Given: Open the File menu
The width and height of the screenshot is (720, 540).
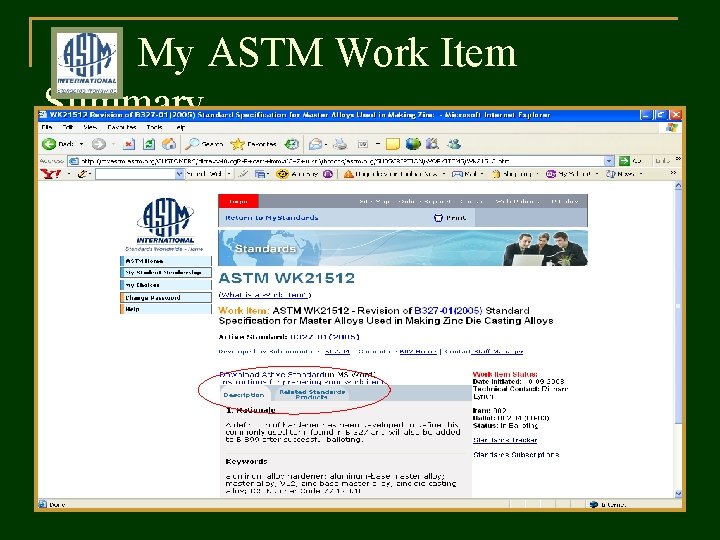Looking at the screenshot, I should (47, 127).
